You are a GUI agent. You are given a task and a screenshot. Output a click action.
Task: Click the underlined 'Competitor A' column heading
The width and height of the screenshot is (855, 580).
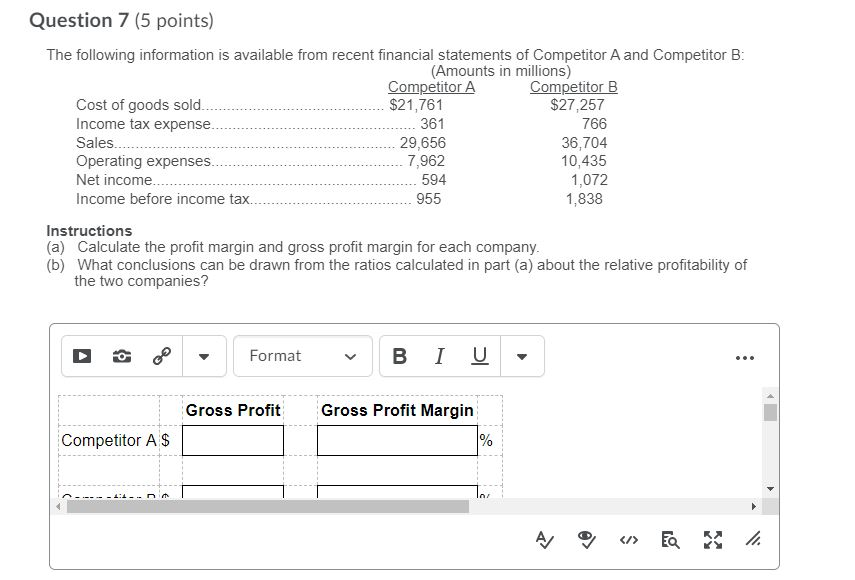click(431, 87)
